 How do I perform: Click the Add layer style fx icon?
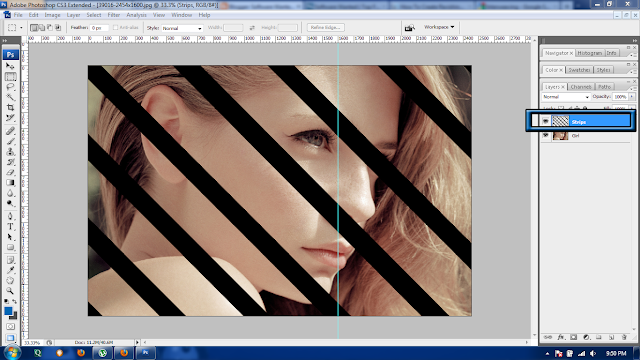click(x=561, y=337)
